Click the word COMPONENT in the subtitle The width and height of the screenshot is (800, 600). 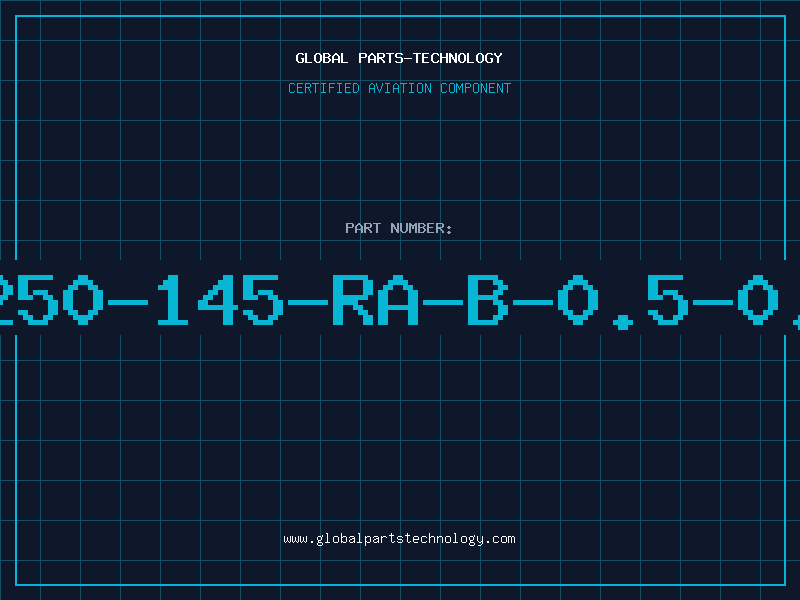[x=476, y=88]
